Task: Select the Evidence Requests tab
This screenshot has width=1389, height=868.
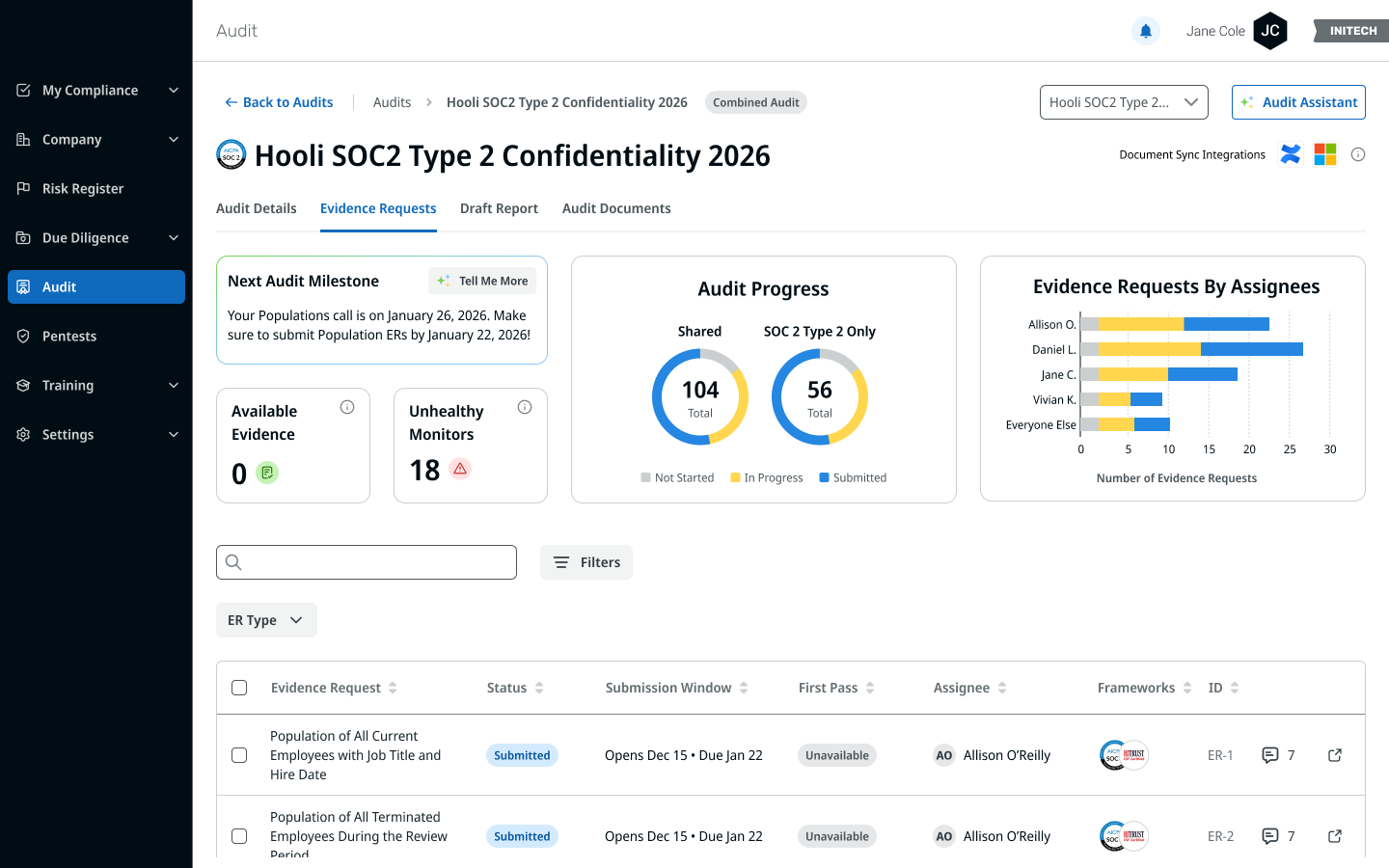Action: (x=378, y=208)
